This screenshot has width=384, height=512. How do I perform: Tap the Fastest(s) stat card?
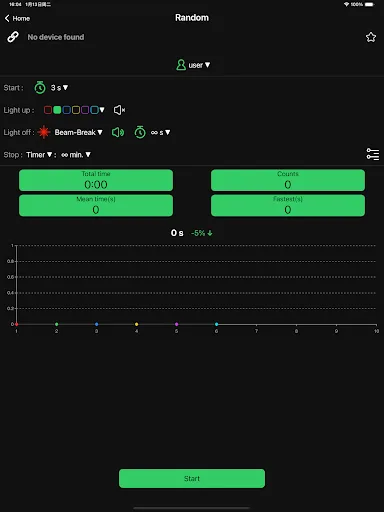click(288, 206)
